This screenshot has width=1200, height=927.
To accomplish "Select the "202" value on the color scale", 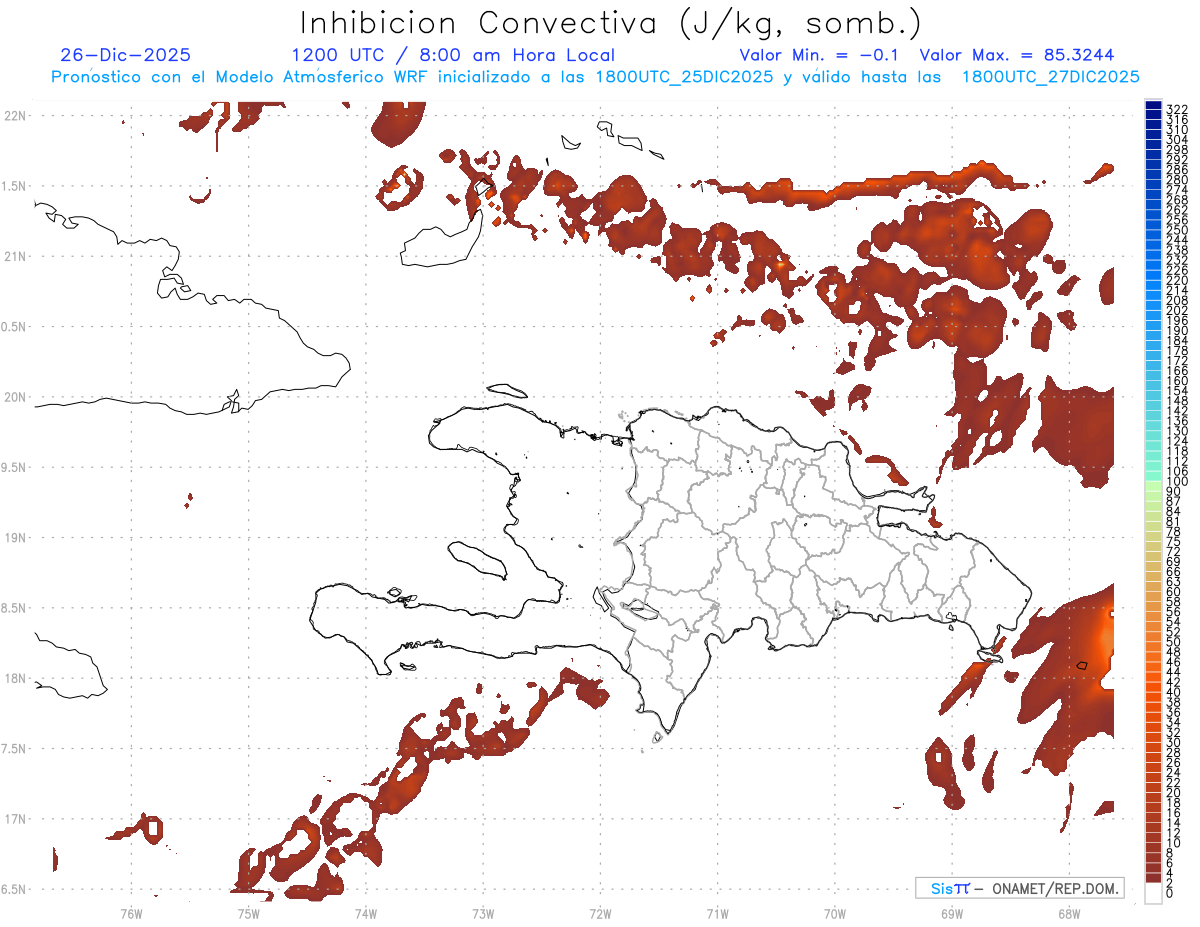I will pos(1177,311).
